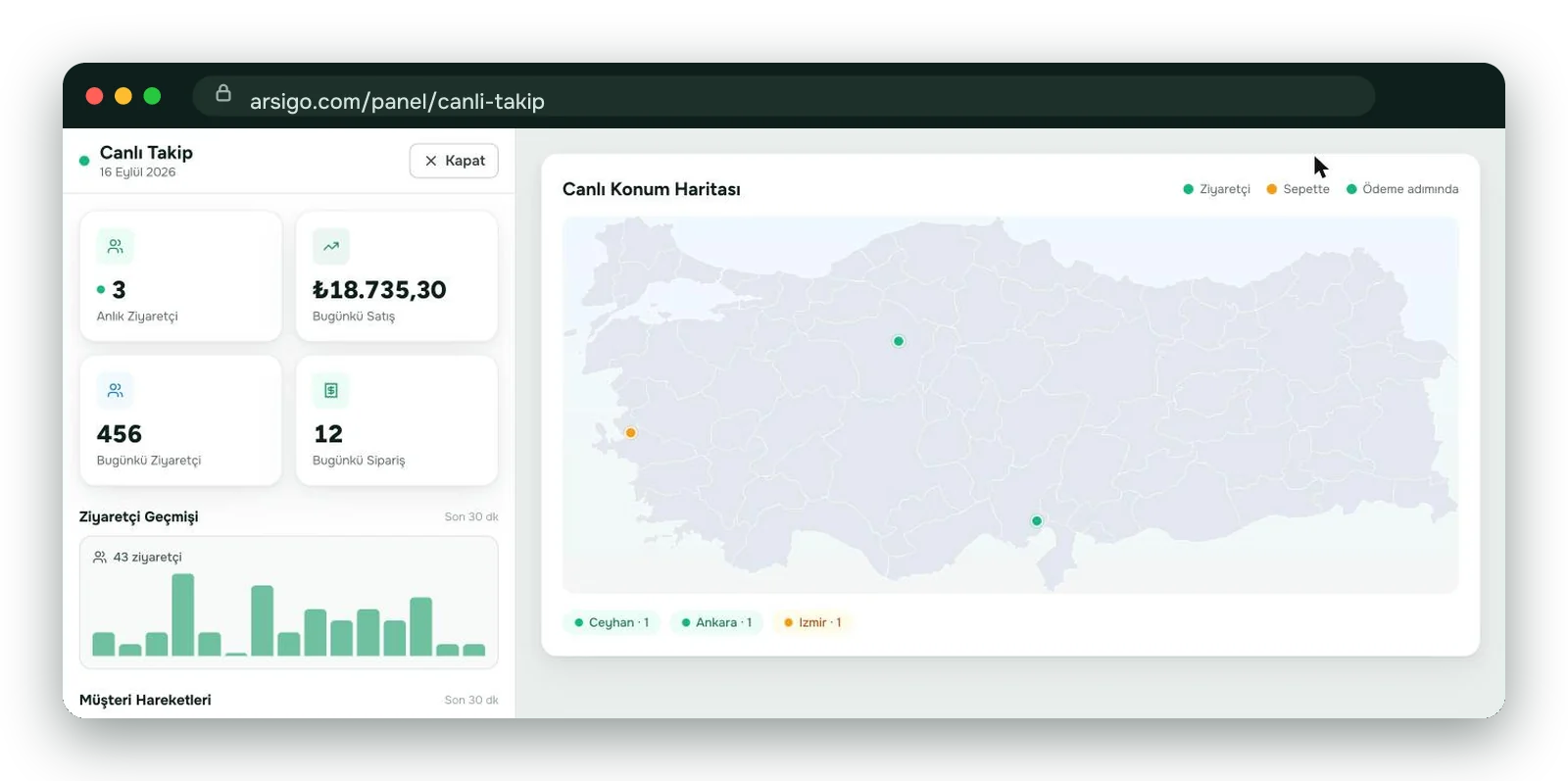Screen dimensions: 1568x781
Task: Click the Izmir · 1 location chip
Action: (x=812, y=622)
